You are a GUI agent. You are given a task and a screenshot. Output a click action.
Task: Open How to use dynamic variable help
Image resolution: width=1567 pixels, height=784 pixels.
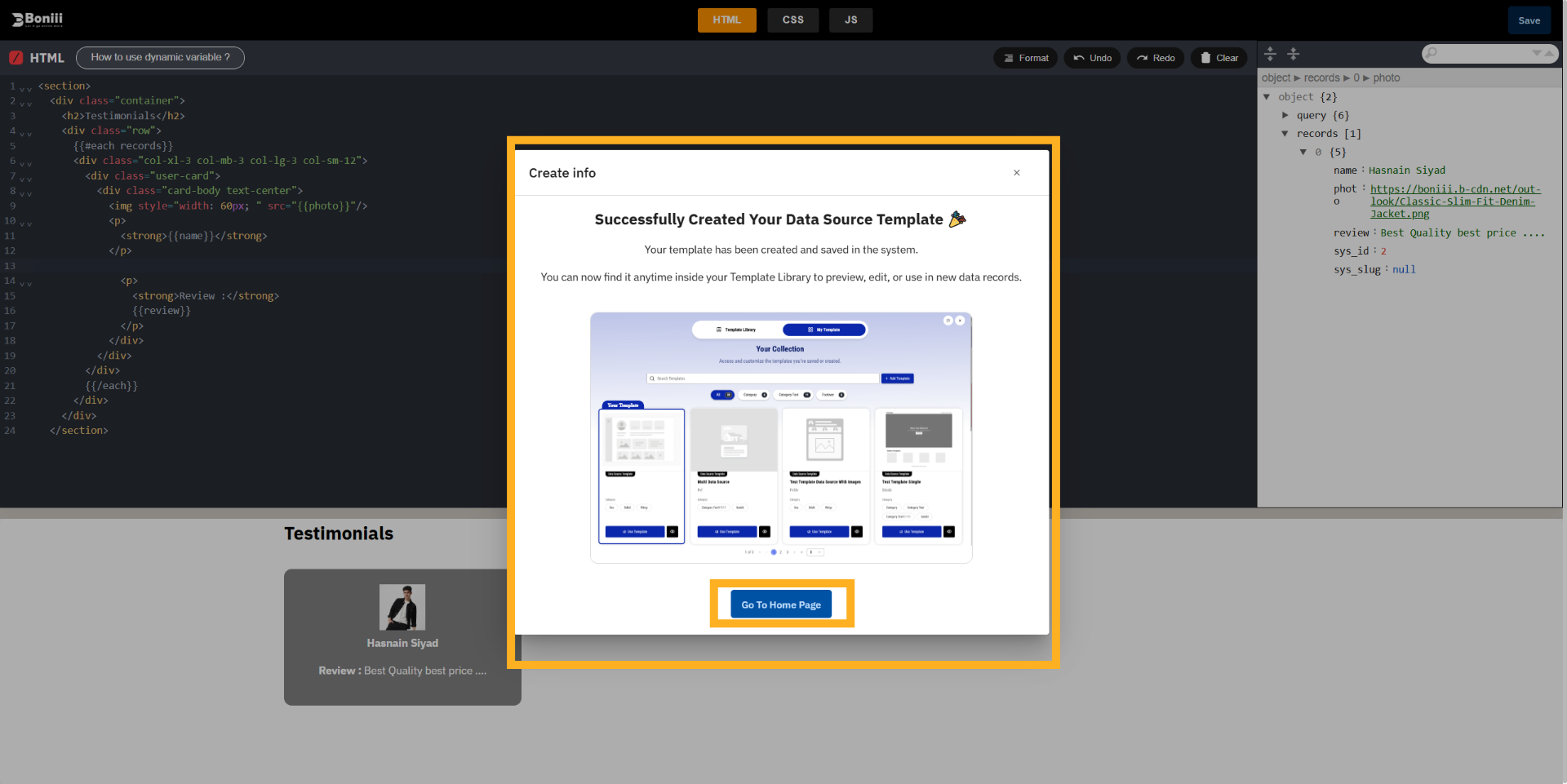160,58
